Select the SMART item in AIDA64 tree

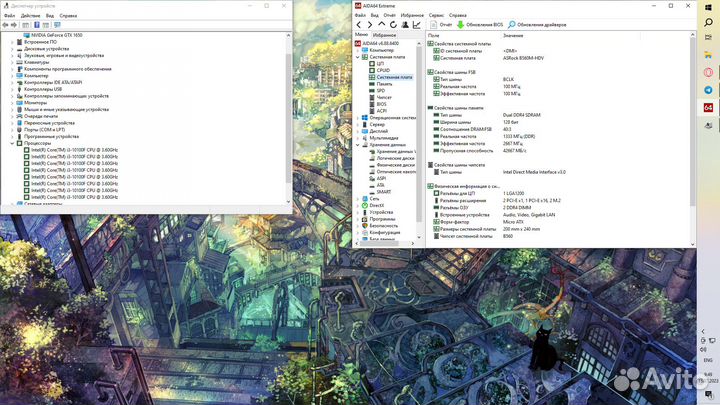[384, 192]
